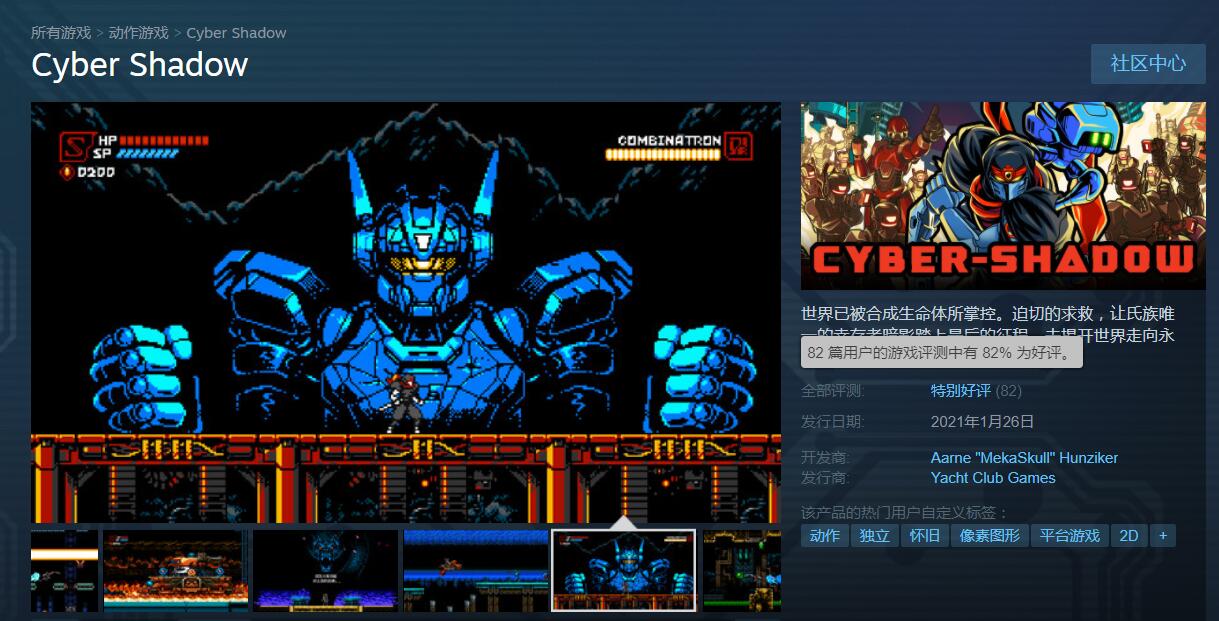Select the highlighted blue robot boss thumbnail
This screenshot has height=621, width=1219.
tap(624, 570)
